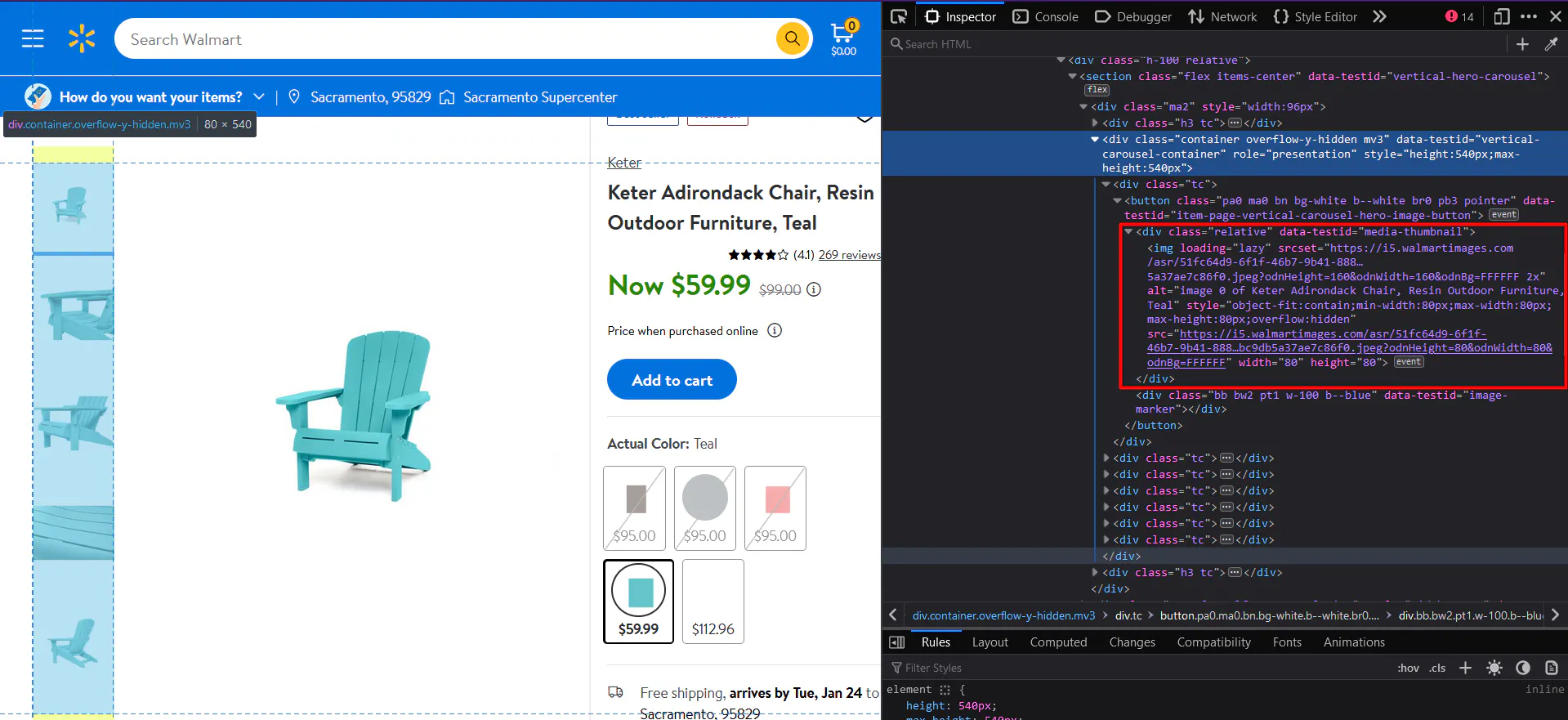Open the shopping cart showing $0.00
1568x720 pixels.
pos(843,38)
